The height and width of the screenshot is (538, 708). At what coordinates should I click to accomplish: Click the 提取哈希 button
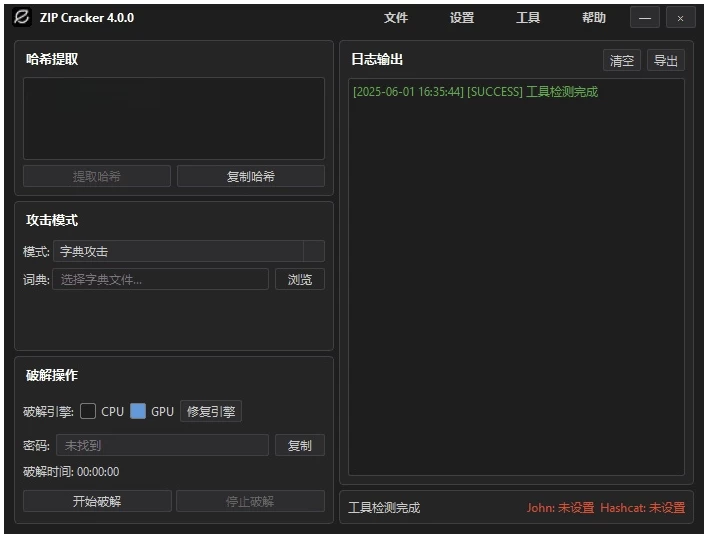point(97,176)
